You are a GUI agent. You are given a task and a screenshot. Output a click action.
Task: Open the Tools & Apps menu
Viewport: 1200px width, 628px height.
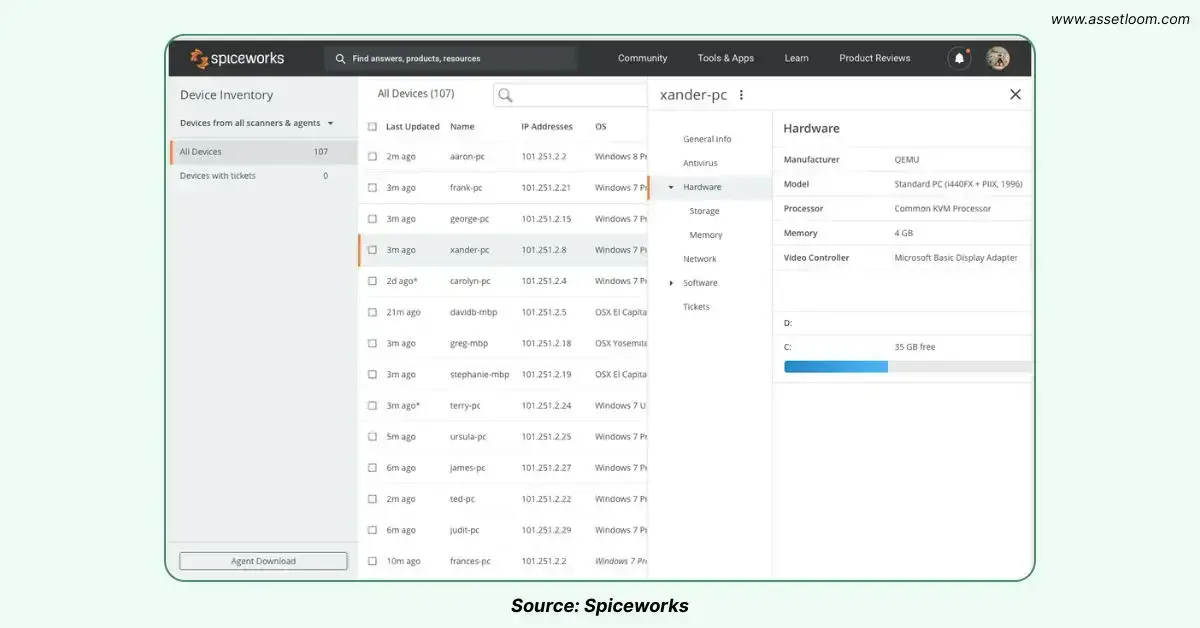pyautogui.click(x=726, y=58)
